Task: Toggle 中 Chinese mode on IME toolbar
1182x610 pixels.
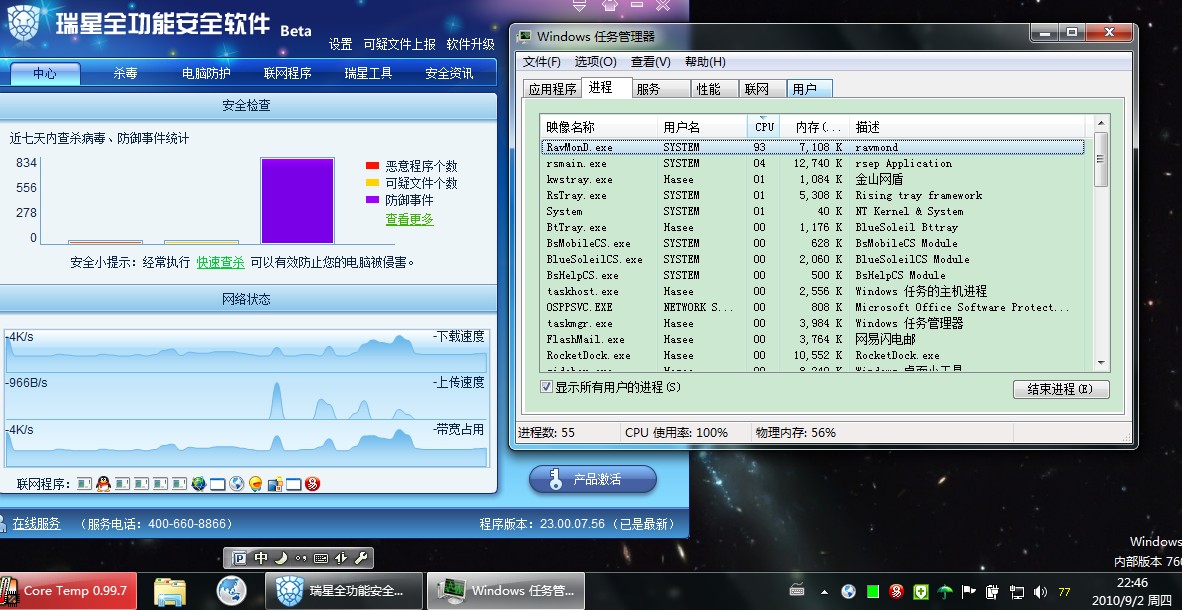Action: [261, 558]
